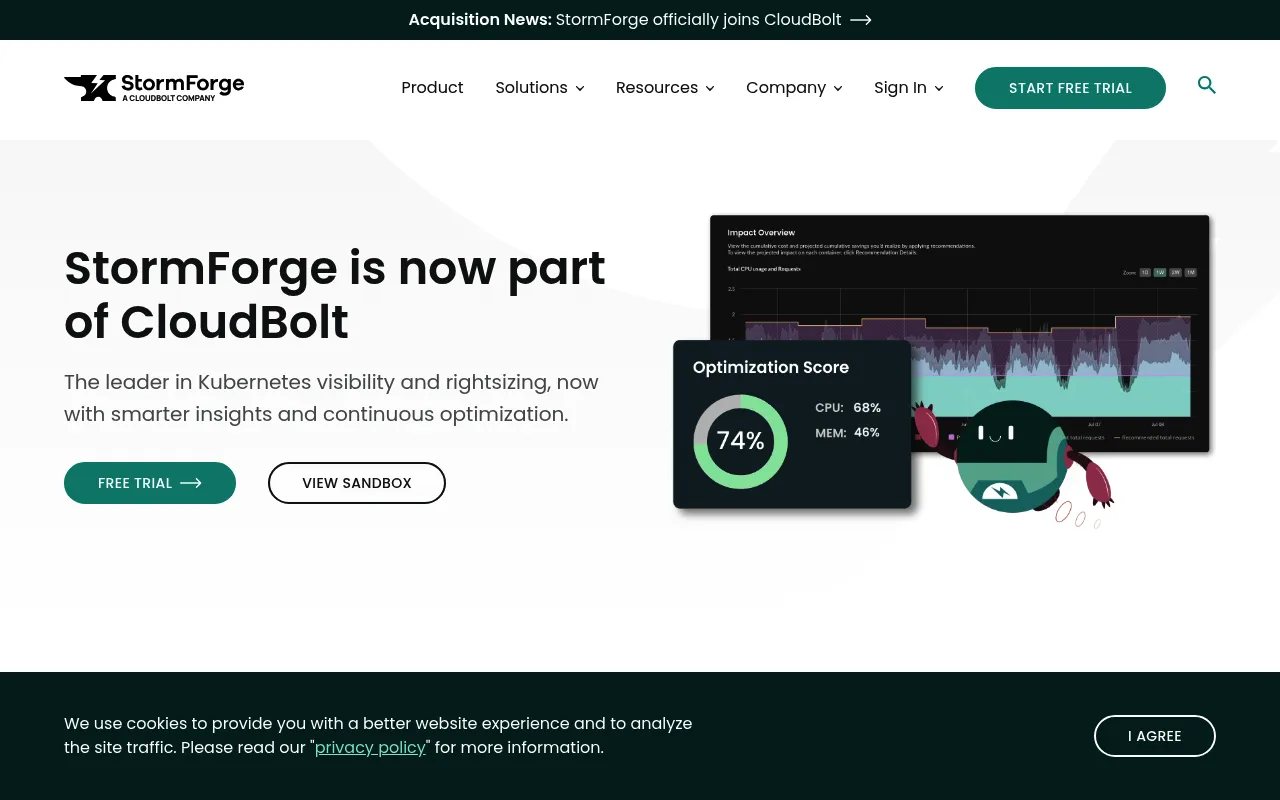Follow the privacy policy link
The image size is (1280, 800).
[371, 747]
